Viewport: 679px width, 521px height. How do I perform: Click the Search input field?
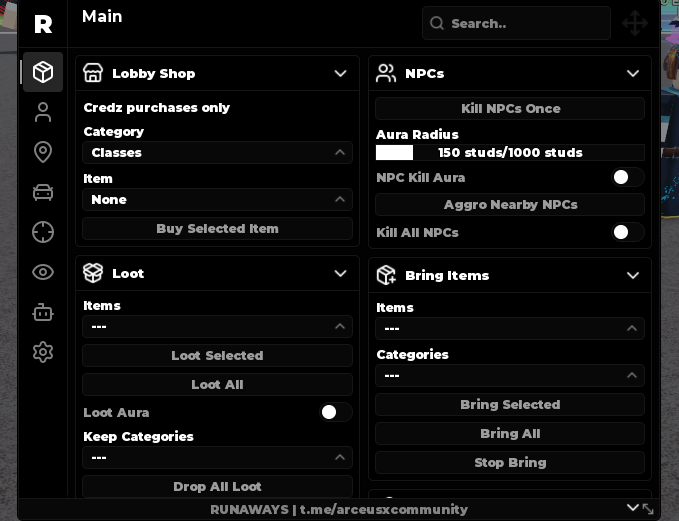(517, 23)
